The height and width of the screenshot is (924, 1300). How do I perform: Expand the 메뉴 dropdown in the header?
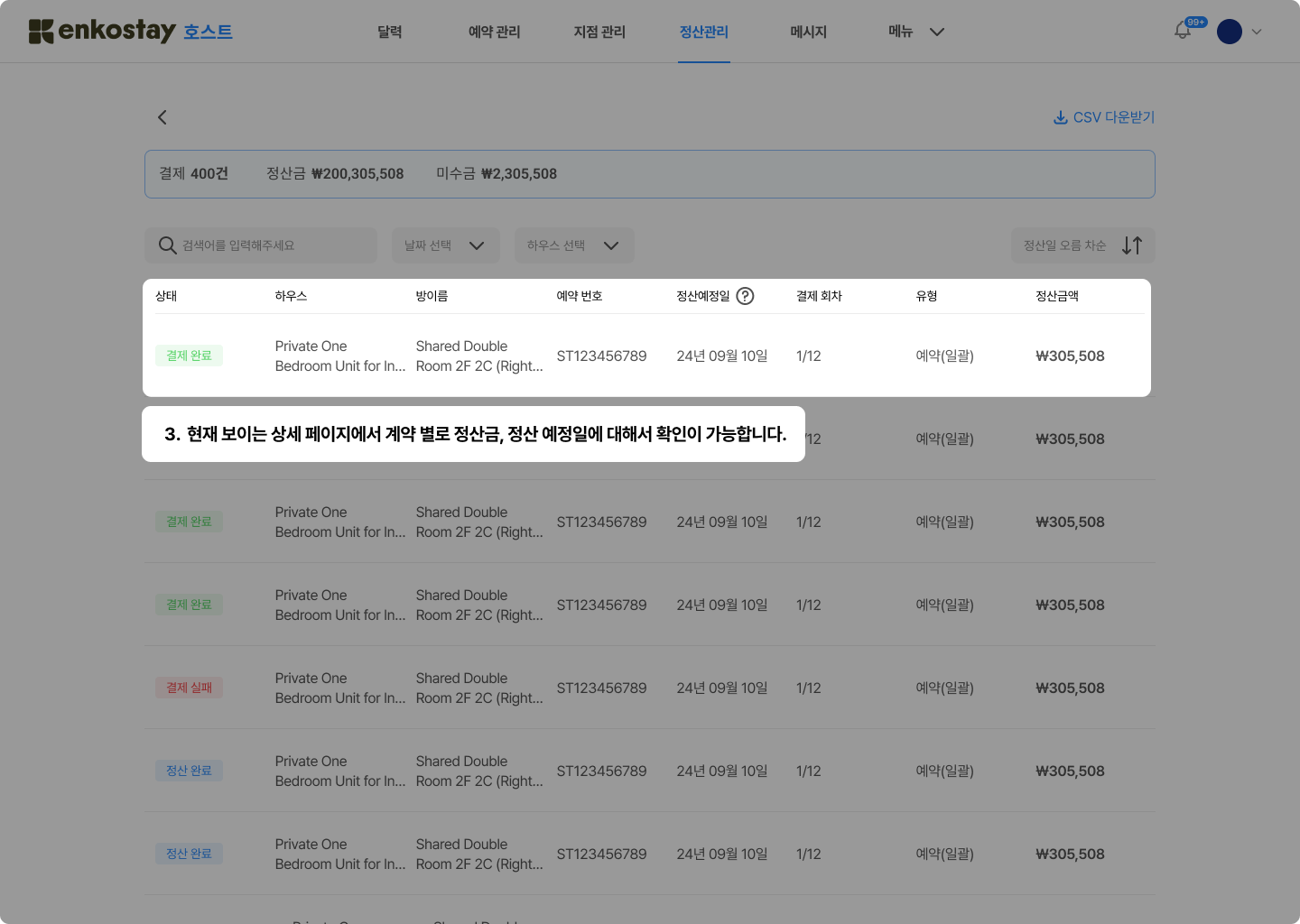(x=915, y=32)
